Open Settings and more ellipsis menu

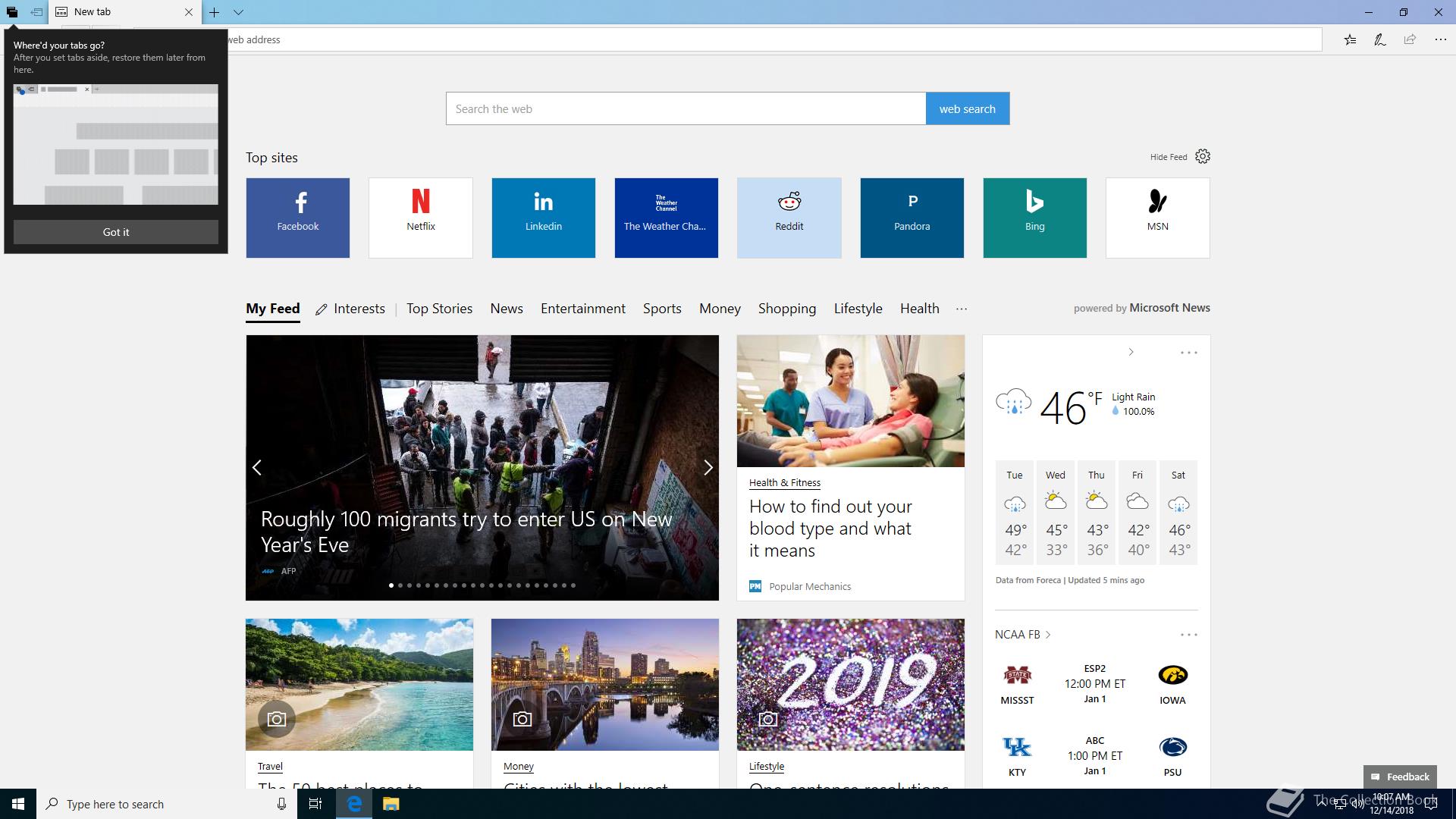pyautogui.click(x=1440, y=39)
